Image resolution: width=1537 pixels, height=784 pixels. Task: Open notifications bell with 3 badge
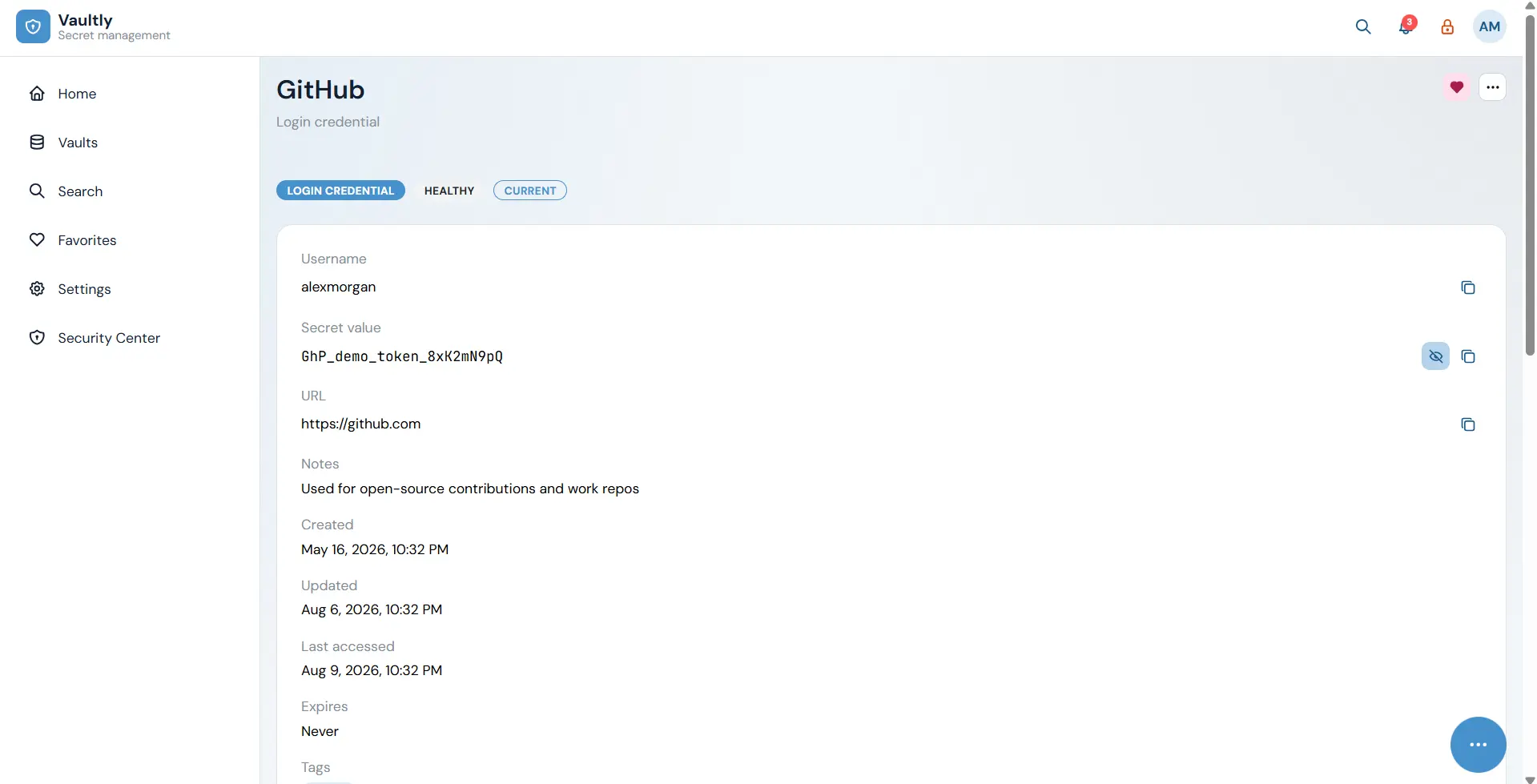[x=1406, y=26]
